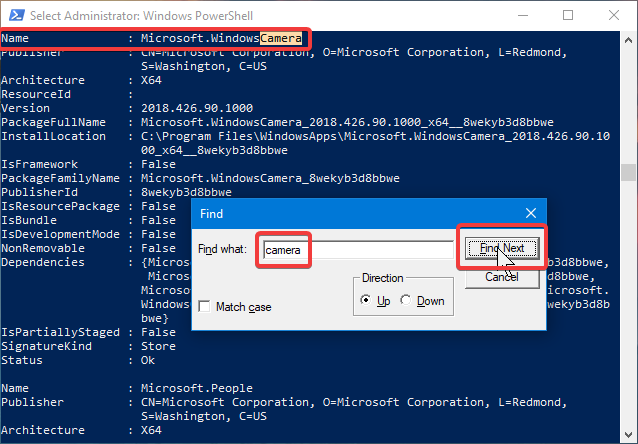Click the PackageFullName value text
The height and width of the screenshot is (444, 638).
[x=347, y=122]
